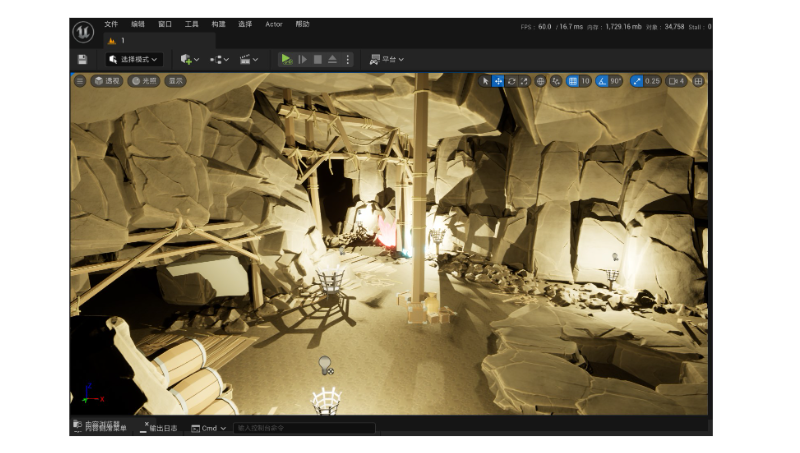800x453 pixels.
Task: Open the viewport hamburger options menu
Action: (x=80, y=81)
